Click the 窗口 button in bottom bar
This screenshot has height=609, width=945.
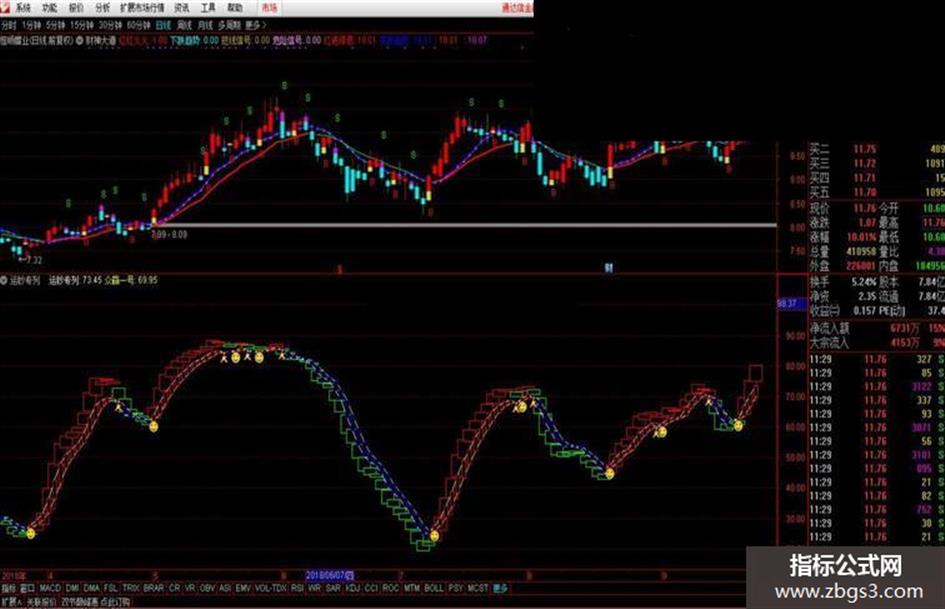tap(28, 588)
